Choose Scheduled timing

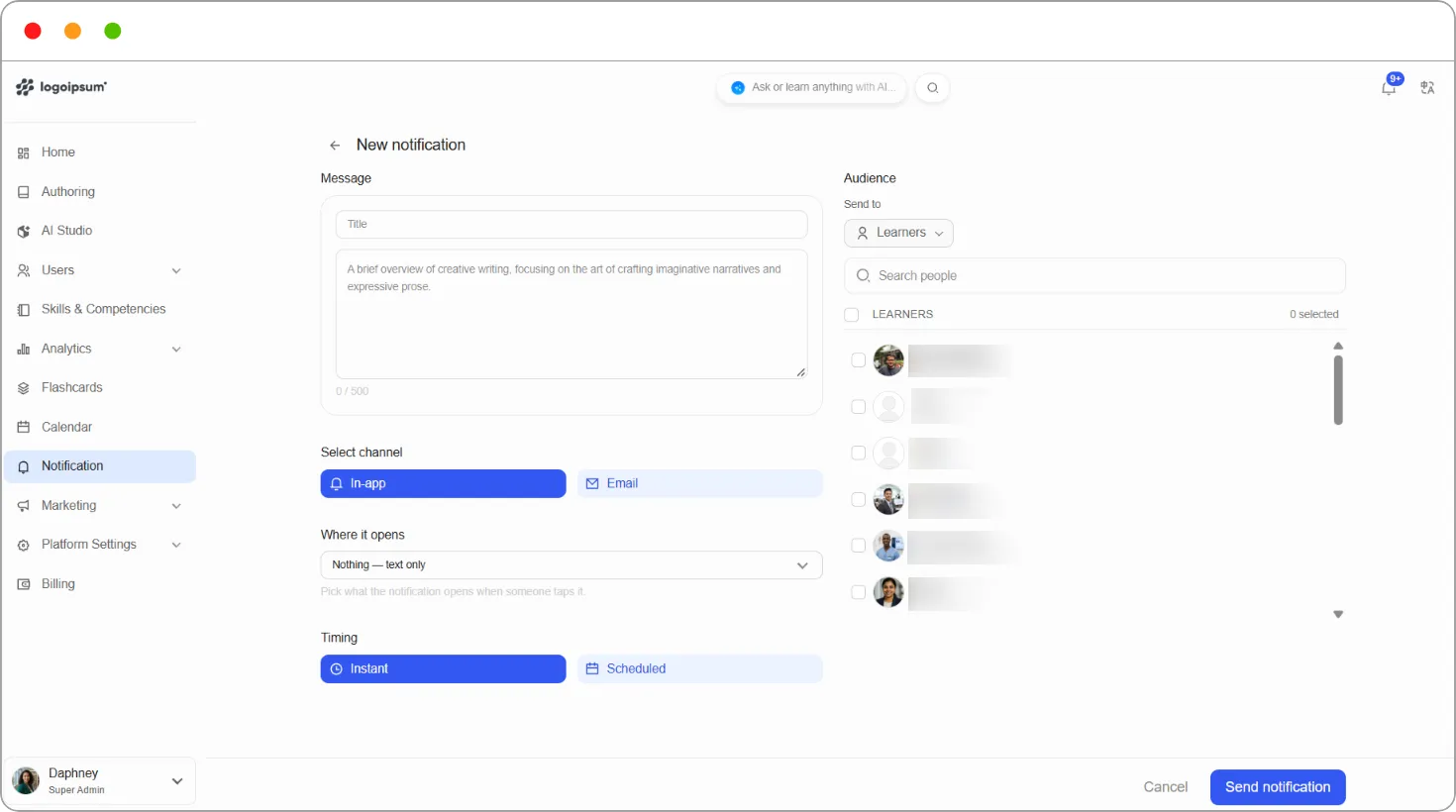700,668
